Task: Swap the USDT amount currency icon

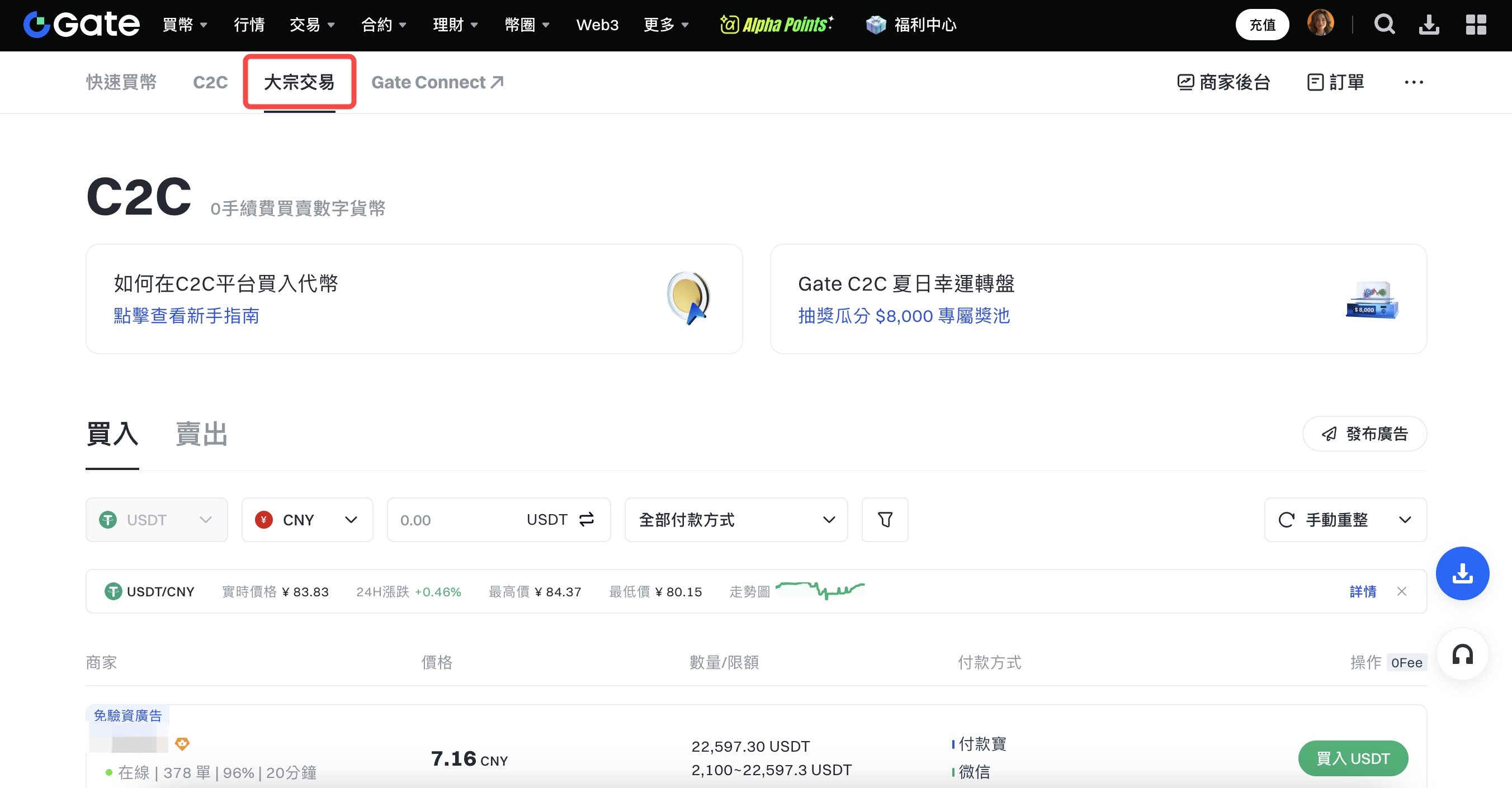Action: click(587, 519)
